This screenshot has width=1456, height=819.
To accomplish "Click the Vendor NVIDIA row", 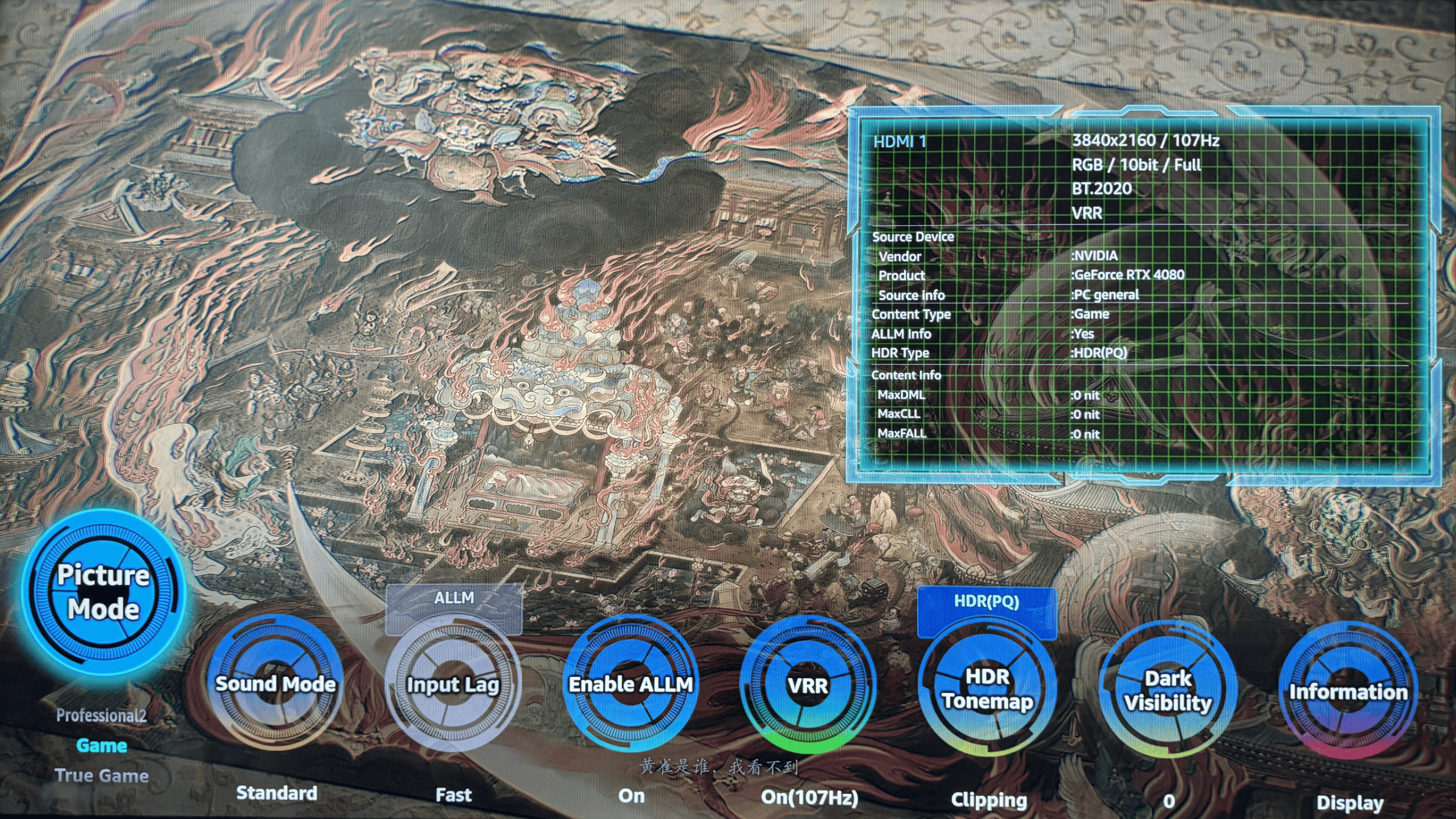I will [x=998, y=256].
